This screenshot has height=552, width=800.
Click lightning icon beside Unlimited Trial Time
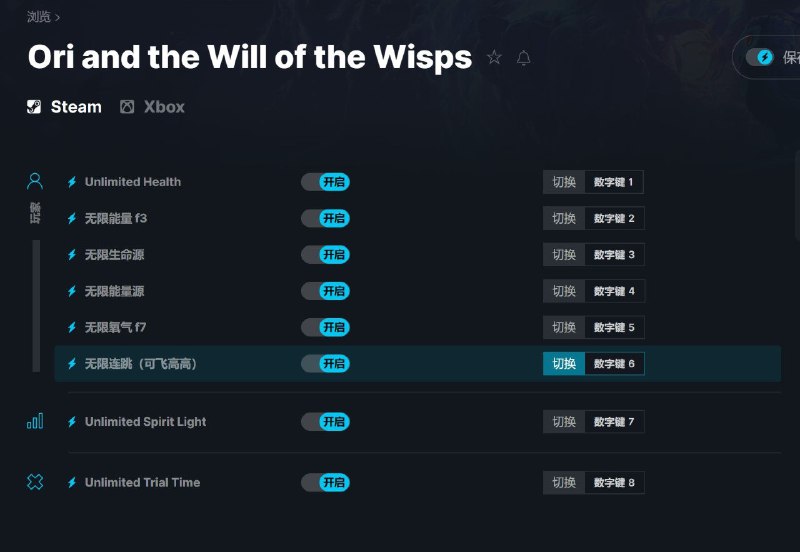pyautogui.click(x=72, y=483)
